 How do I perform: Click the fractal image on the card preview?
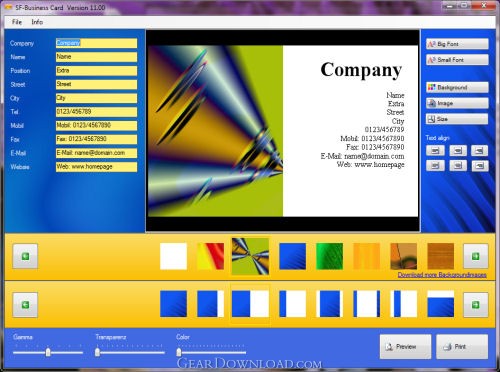point(215,131)
